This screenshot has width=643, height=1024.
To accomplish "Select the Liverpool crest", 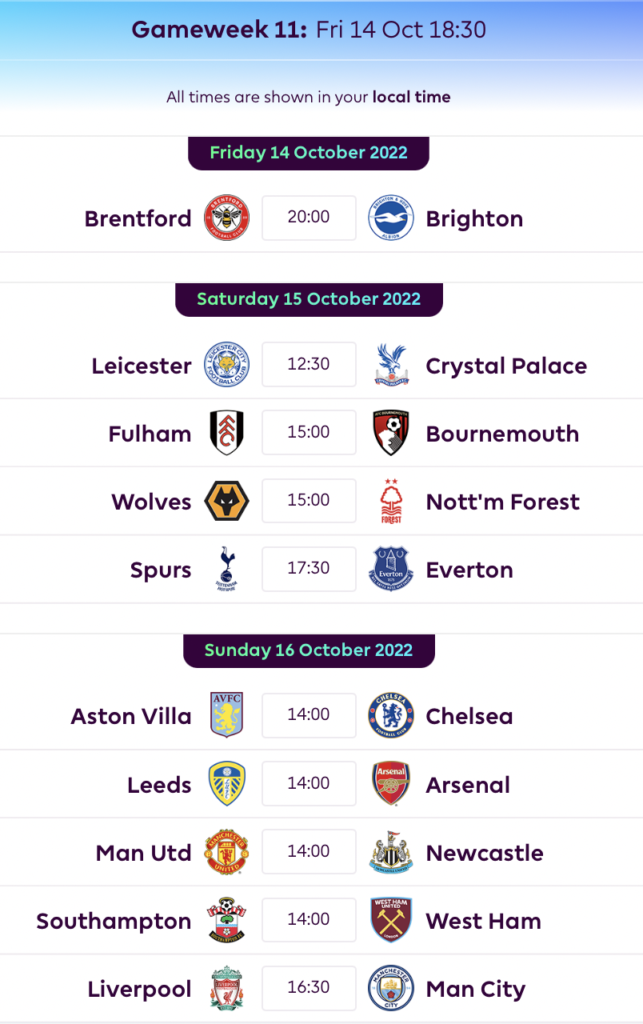I will pyautogui.click(x=227, y=987).
